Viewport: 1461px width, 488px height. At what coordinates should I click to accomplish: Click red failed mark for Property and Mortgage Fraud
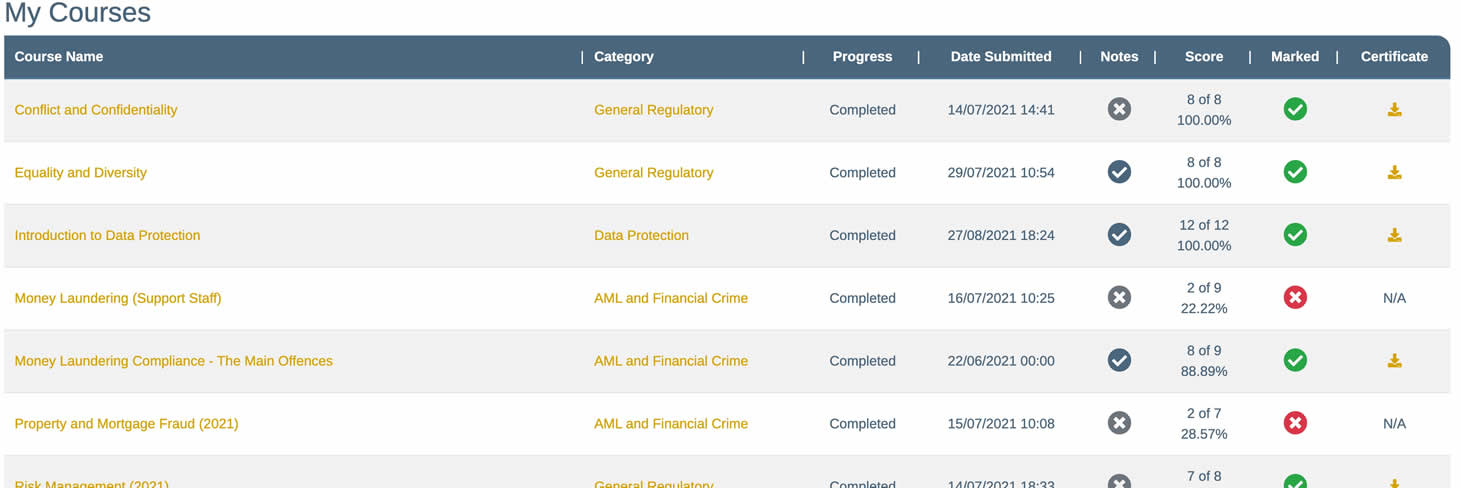pyautogui.click(x=1295, y=424)
